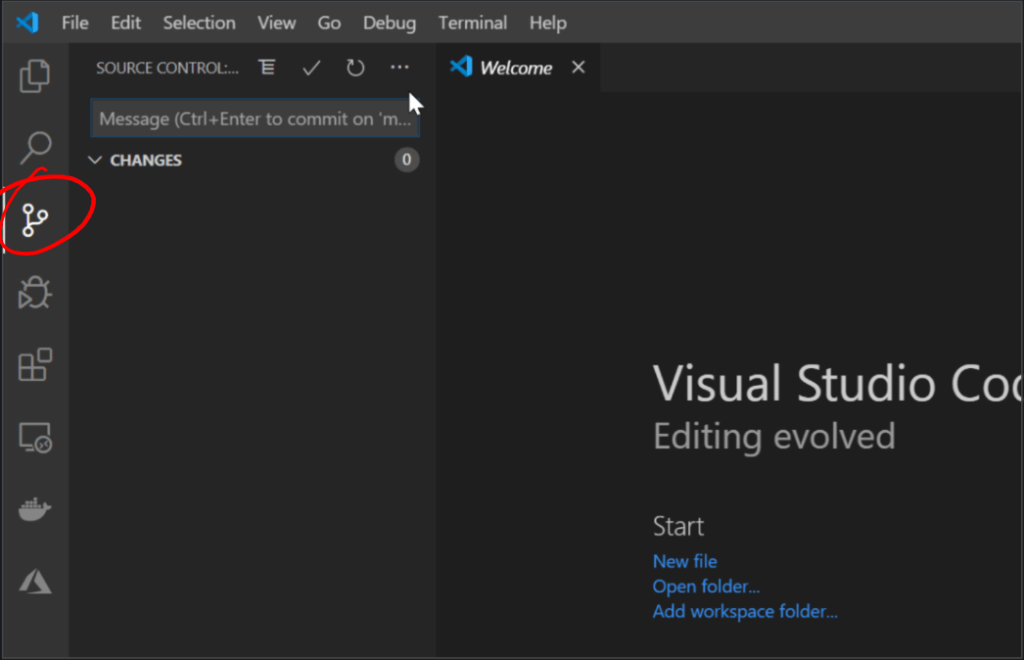Open the Source Control more actions menu

[400, 67]
